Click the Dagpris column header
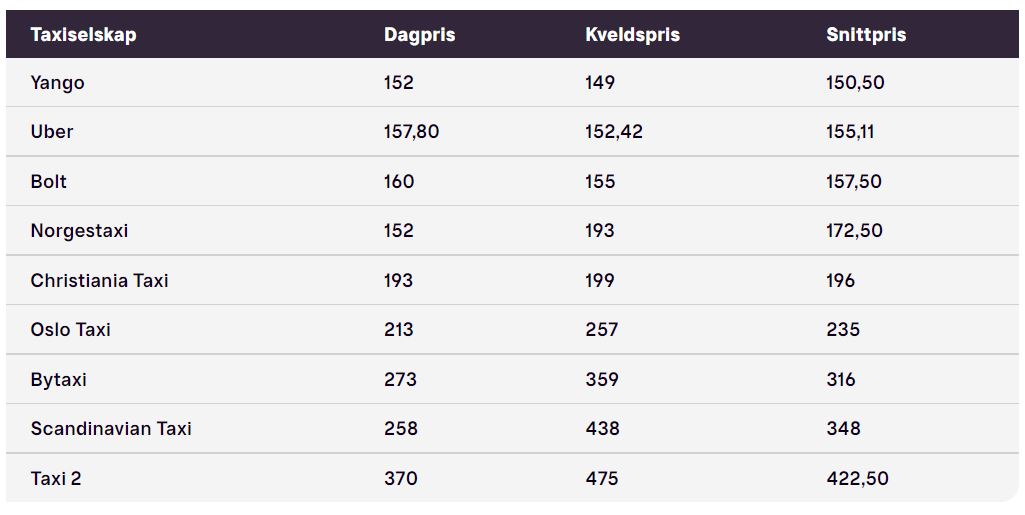The height and width of the screenshot is (515, 1025). pyautogui.click(x=419, y=35)
